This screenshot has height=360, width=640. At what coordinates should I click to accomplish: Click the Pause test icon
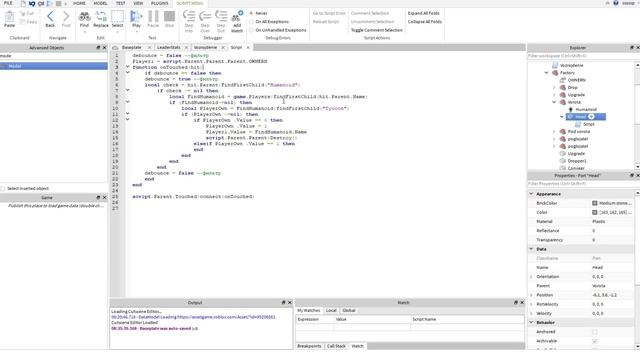[153, 17]
